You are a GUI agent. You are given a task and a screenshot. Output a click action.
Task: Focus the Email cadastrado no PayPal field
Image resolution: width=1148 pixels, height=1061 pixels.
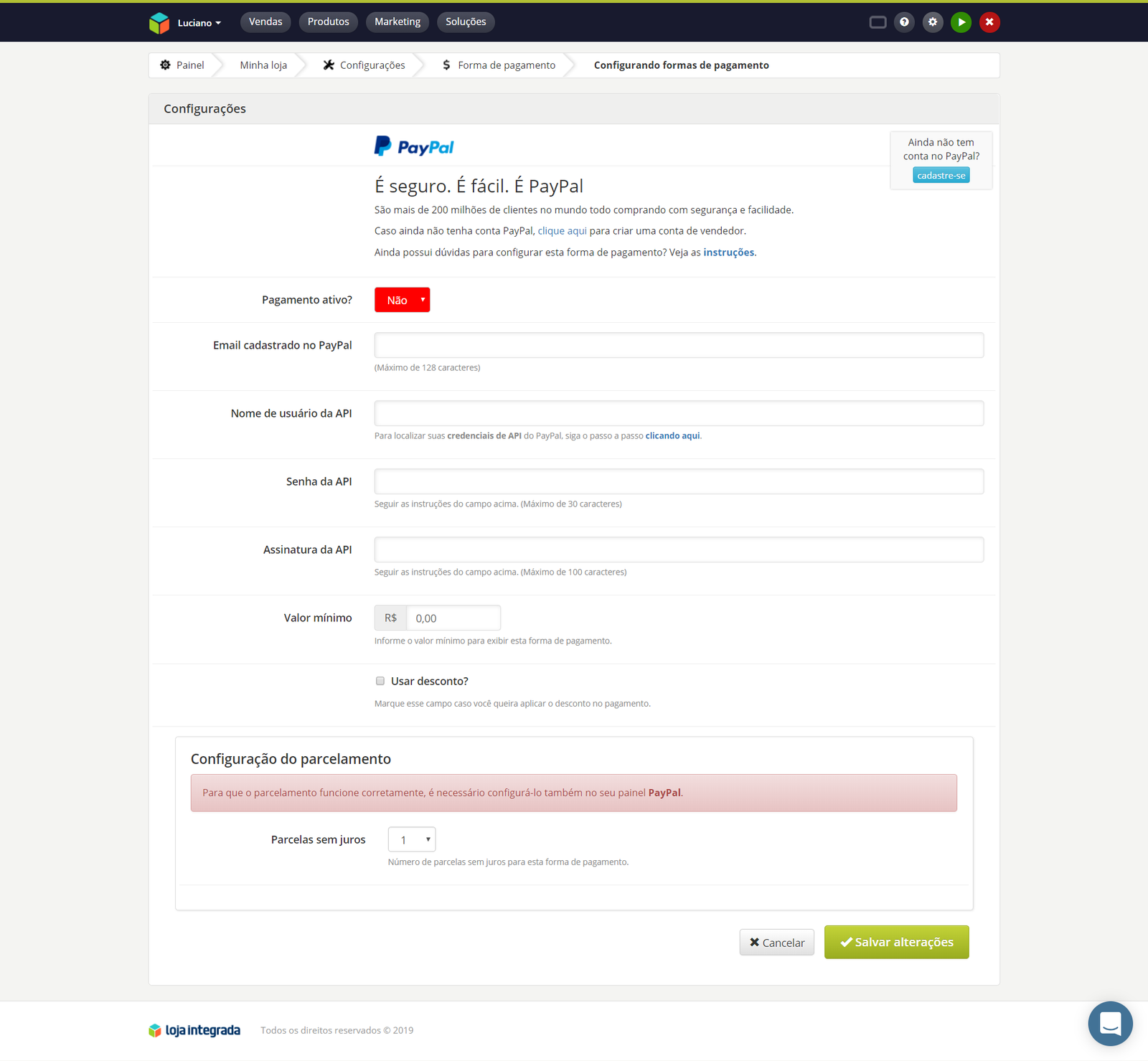click(679, 345)
